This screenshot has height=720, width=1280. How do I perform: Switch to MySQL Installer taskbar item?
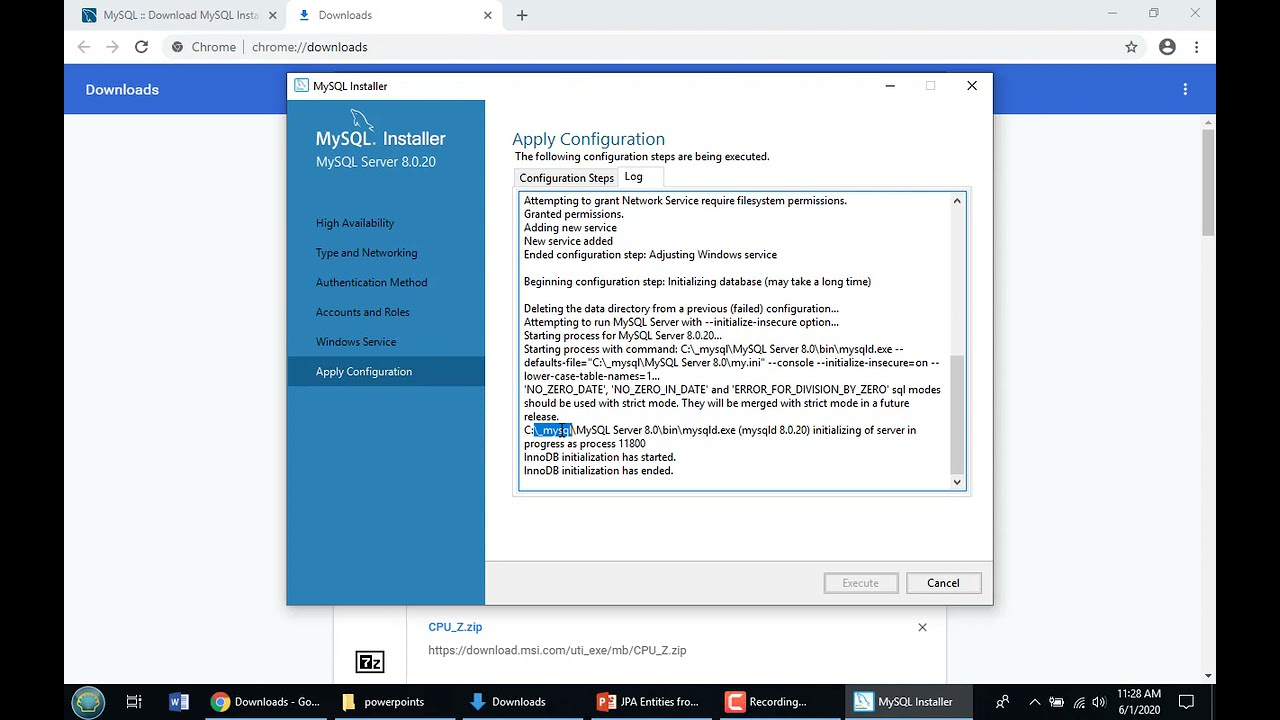click(908, 702)
